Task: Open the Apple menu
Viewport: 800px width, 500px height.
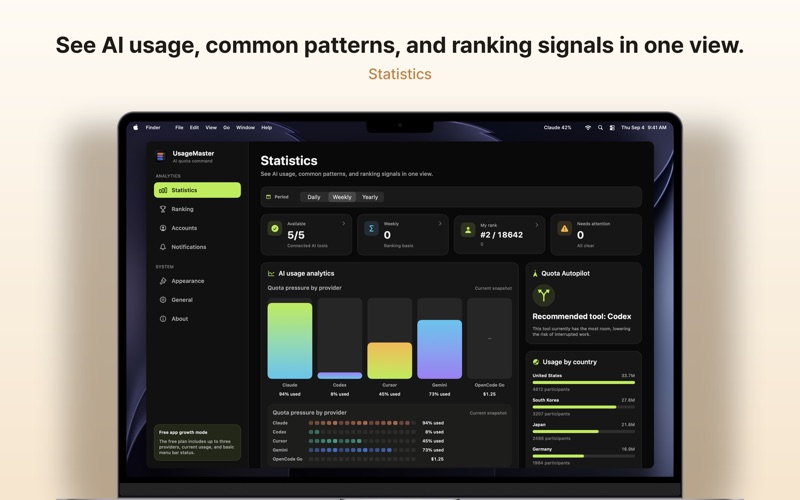Action: pyautogui.click(x=135, y=128)
